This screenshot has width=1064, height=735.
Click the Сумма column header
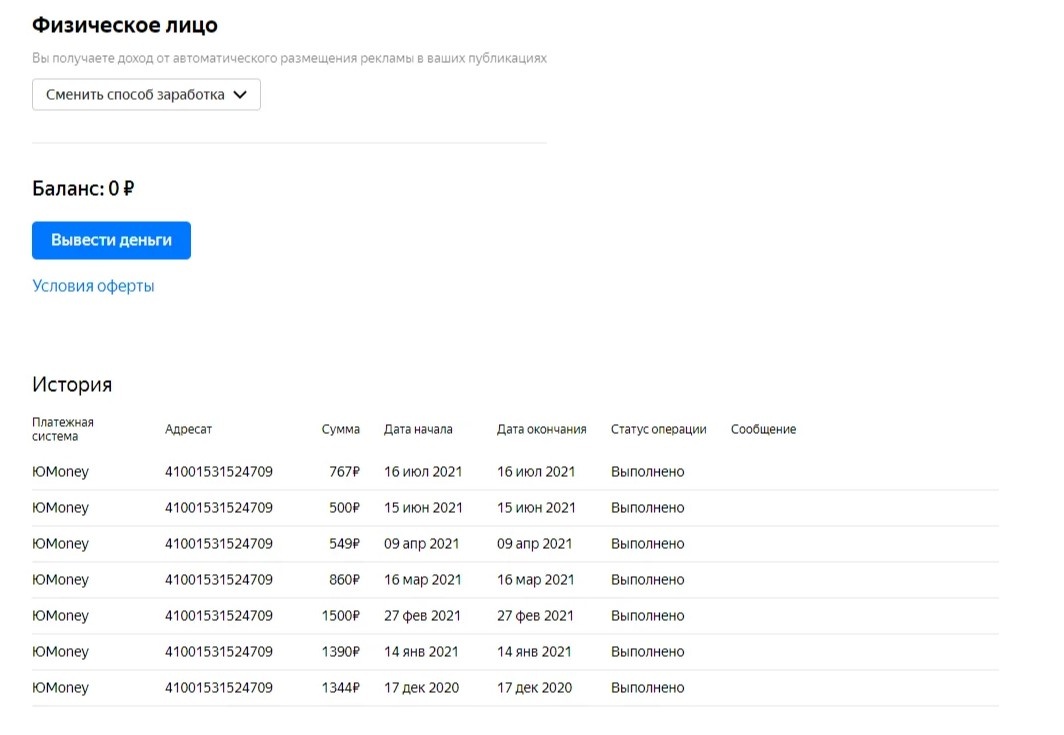(x=341, y=429)
